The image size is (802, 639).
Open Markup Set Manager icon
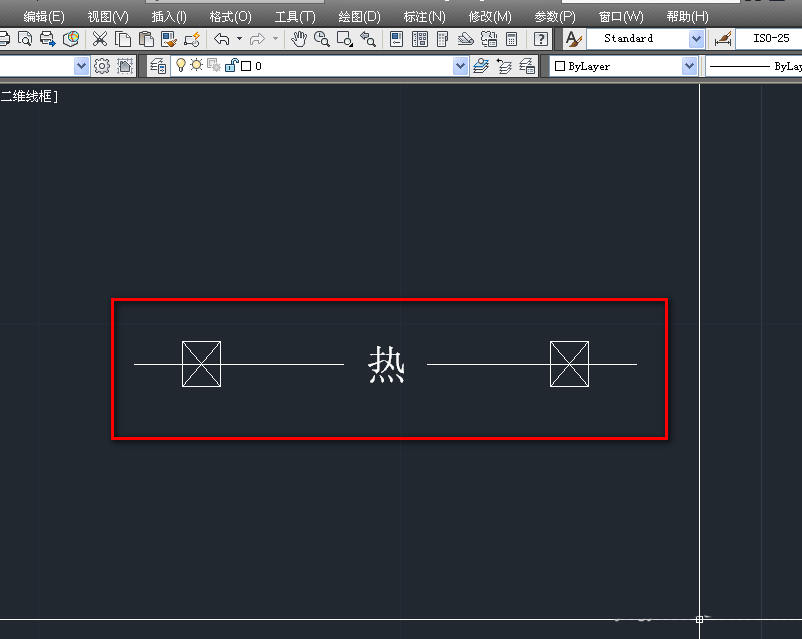489,39
